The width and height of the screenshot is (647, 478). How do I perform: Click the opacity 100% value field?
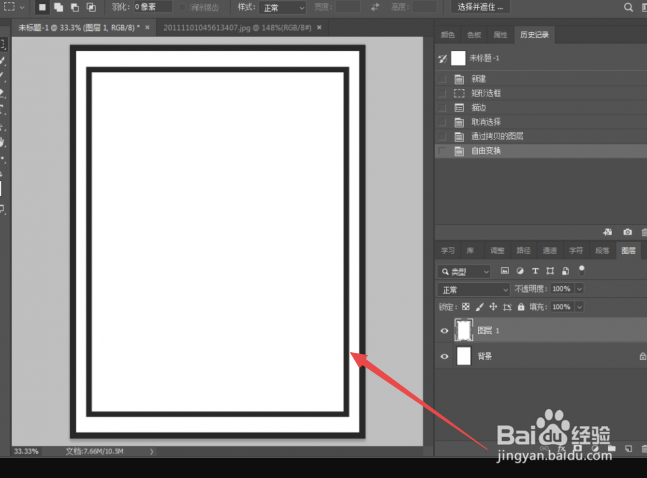pos(562,289)
